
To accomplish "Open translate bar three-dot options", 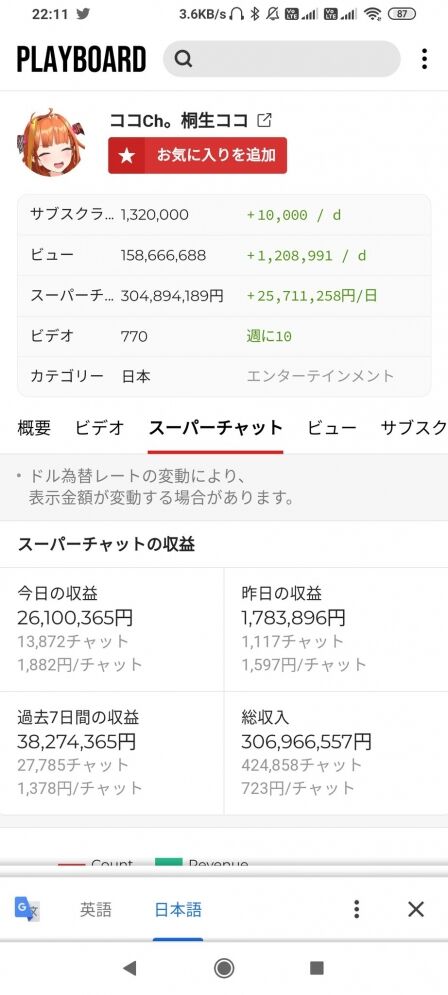I will (357, 909).
